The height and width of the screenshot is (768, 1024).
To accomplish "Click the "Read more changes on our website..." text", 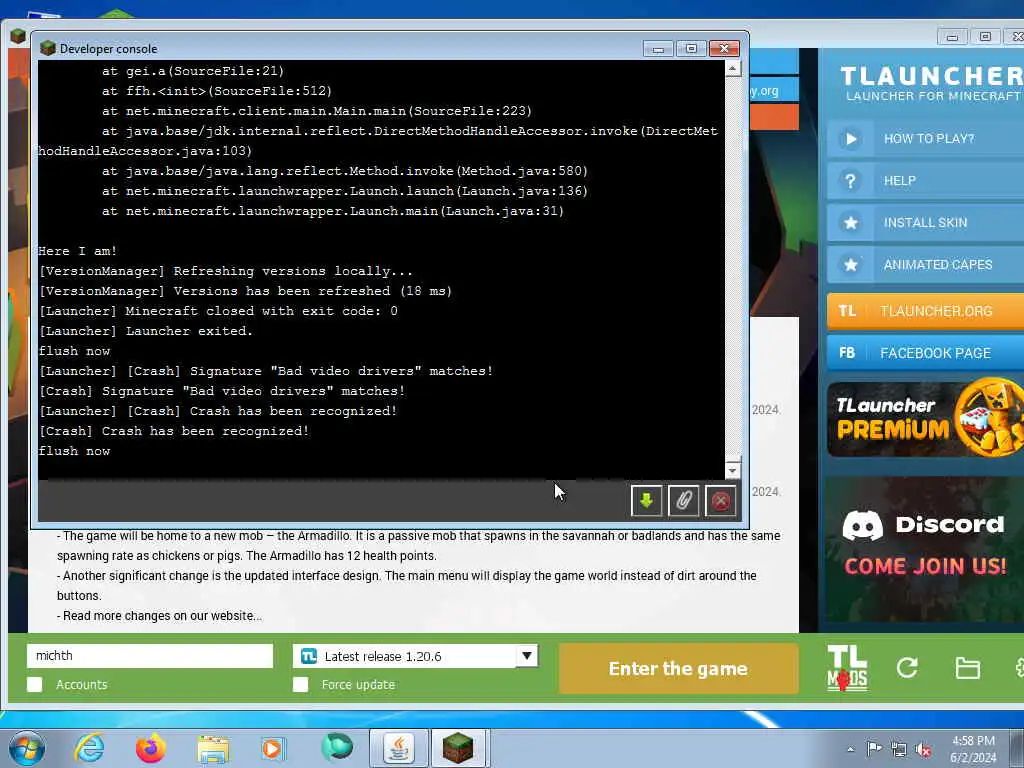I will (x=163, y=616).
